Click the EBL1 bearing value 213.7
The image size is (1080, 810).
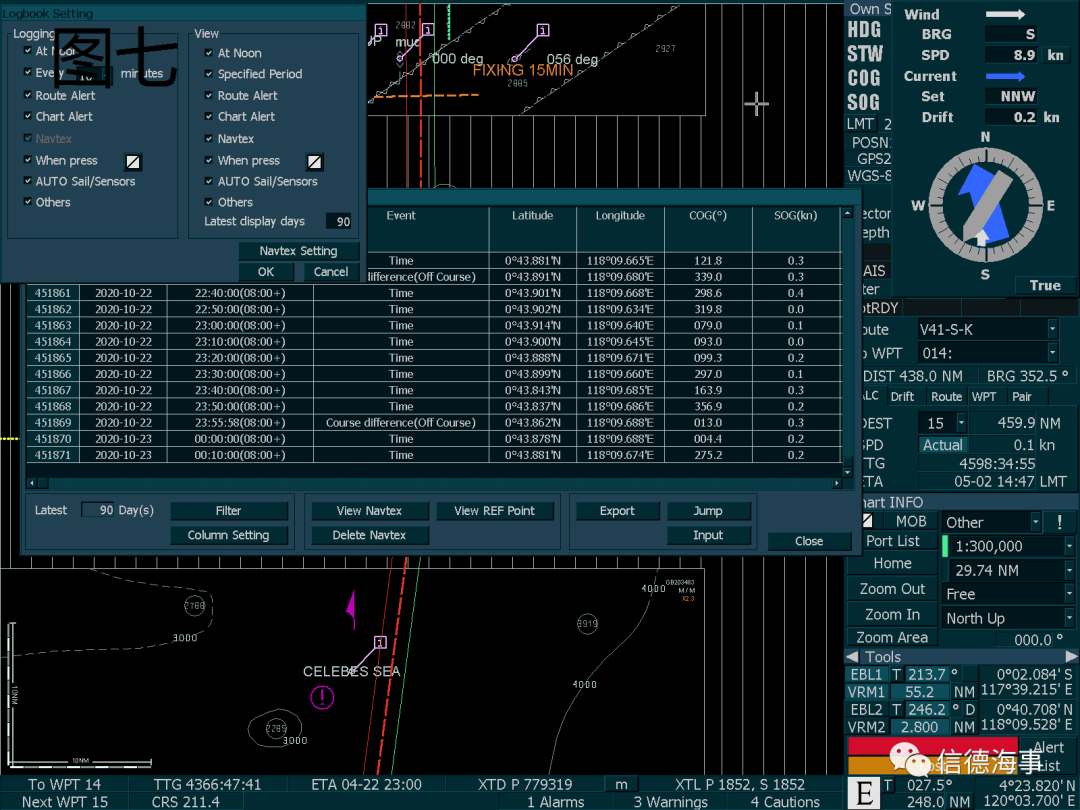coord(926,674)
